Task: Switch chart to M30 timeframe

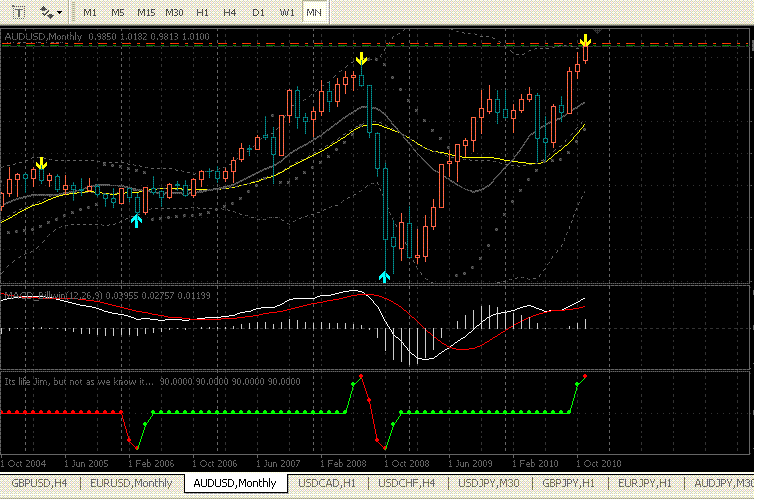Action: [174, 13]
